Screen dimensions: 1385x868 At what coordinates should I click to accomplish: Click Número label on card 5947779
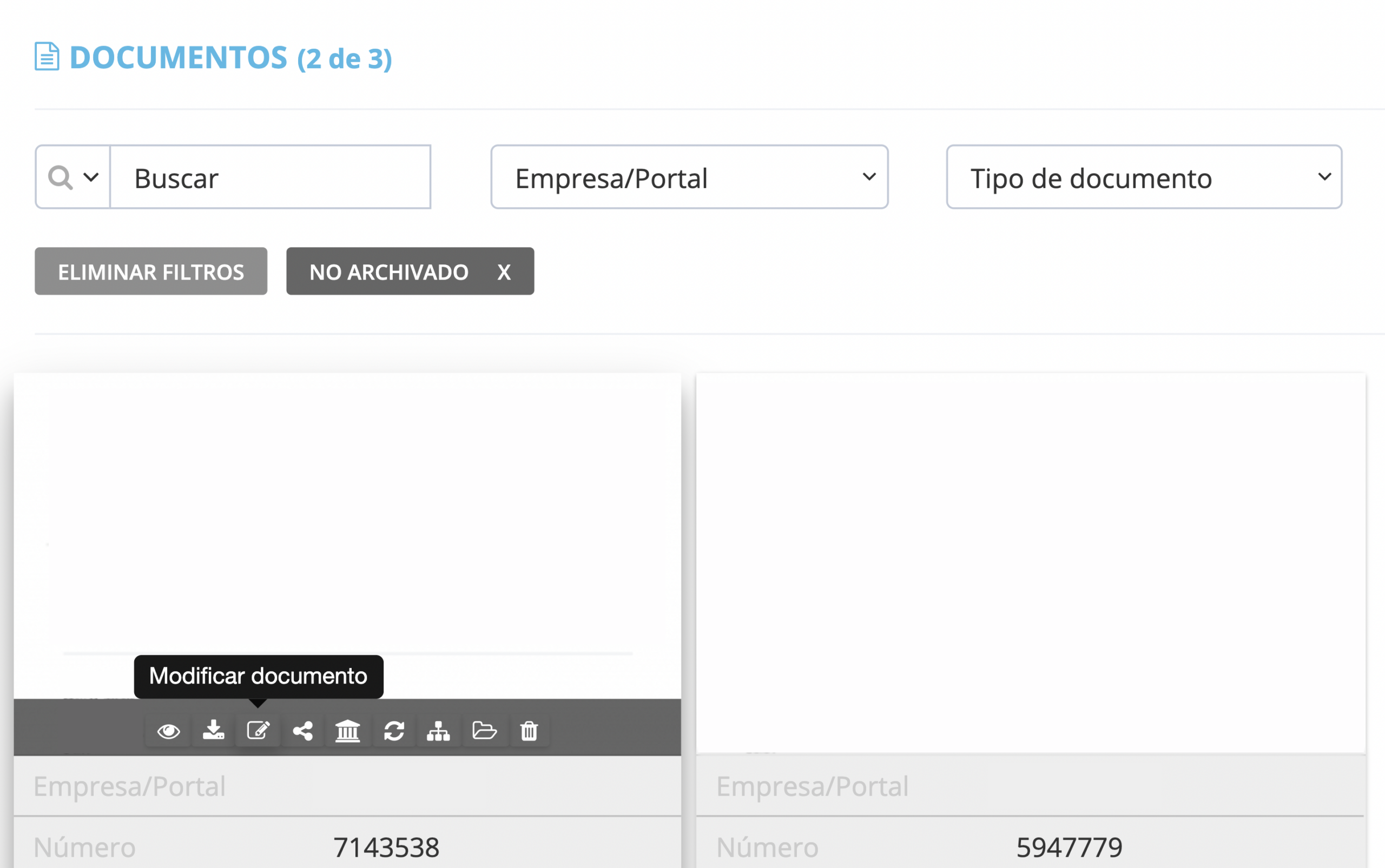(768, 847)
